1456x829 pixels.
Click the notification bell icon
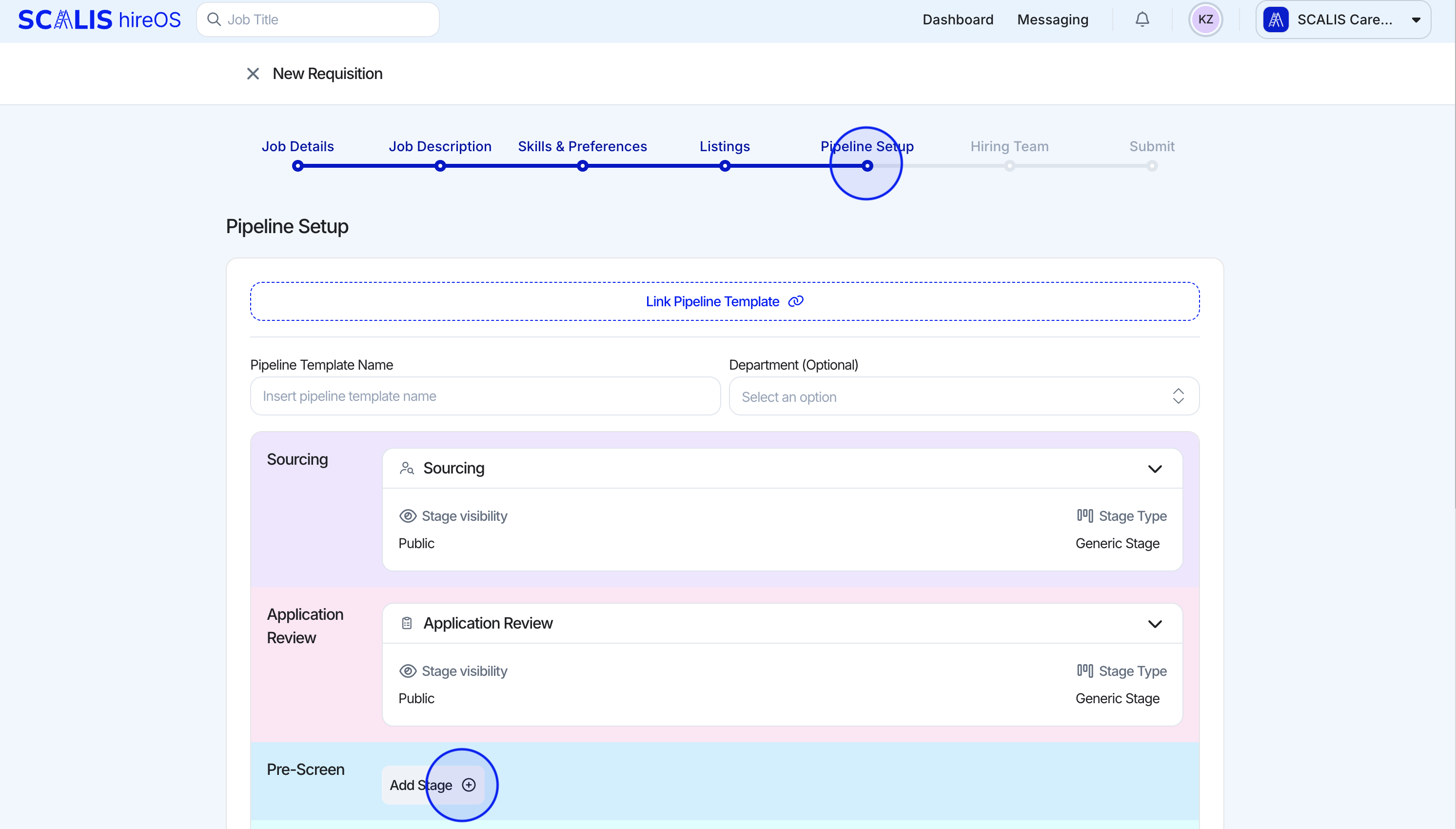(1142, 20)
